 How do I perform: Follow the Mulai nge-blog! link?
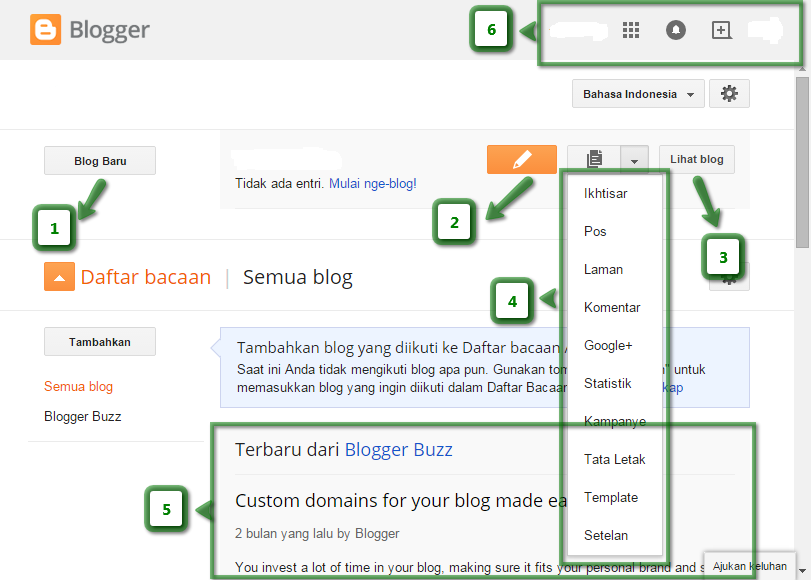pos(372,184)
